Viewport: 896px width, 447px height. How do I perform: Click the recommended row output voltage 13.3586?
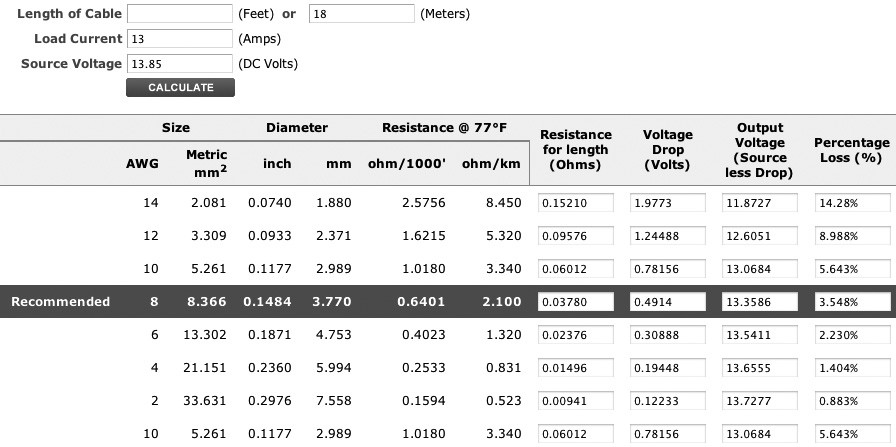(x=759, y=302)
